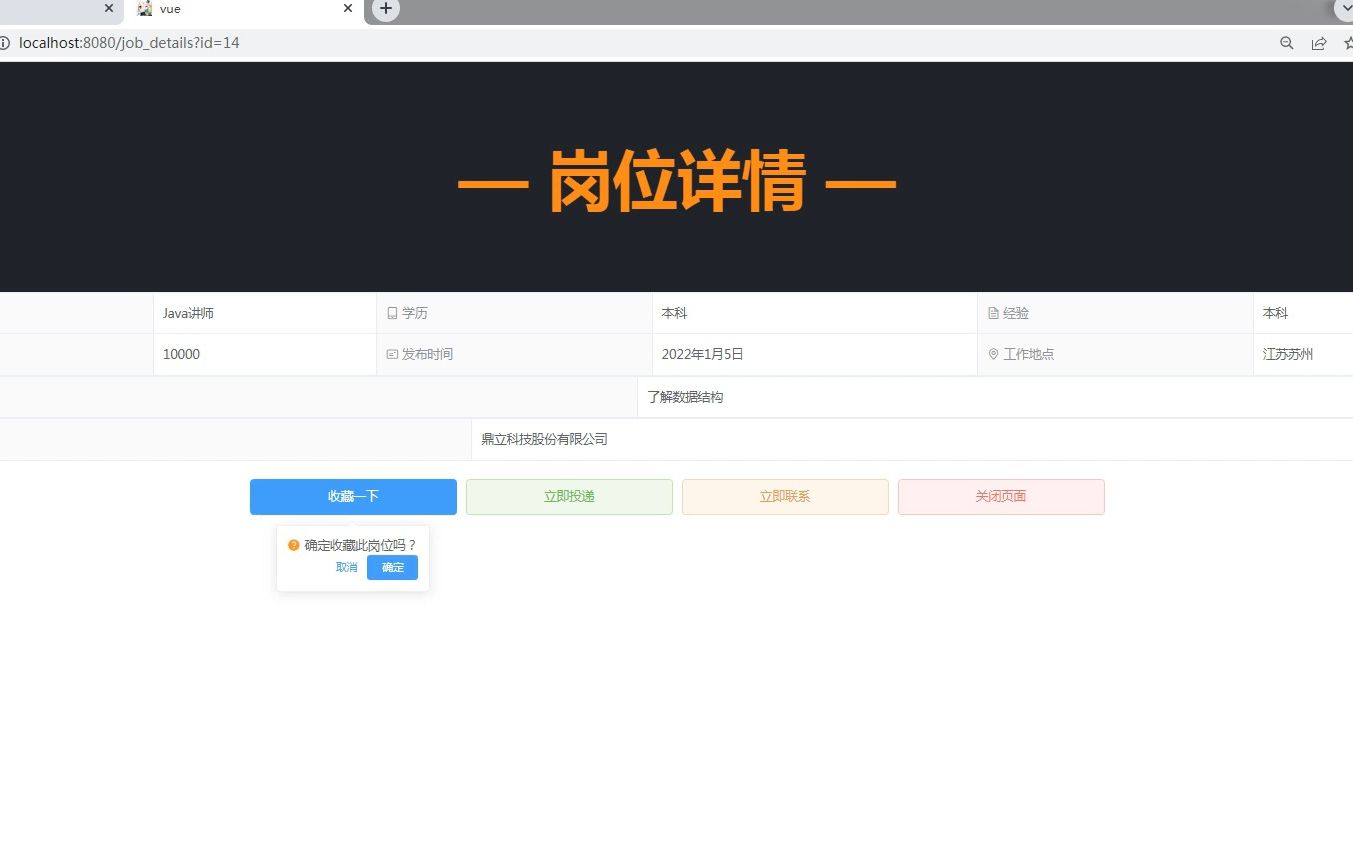The height and width of the screenshot is (846, 1353).
Task: Click the 10000 salary value
Action: click(181, 354)
